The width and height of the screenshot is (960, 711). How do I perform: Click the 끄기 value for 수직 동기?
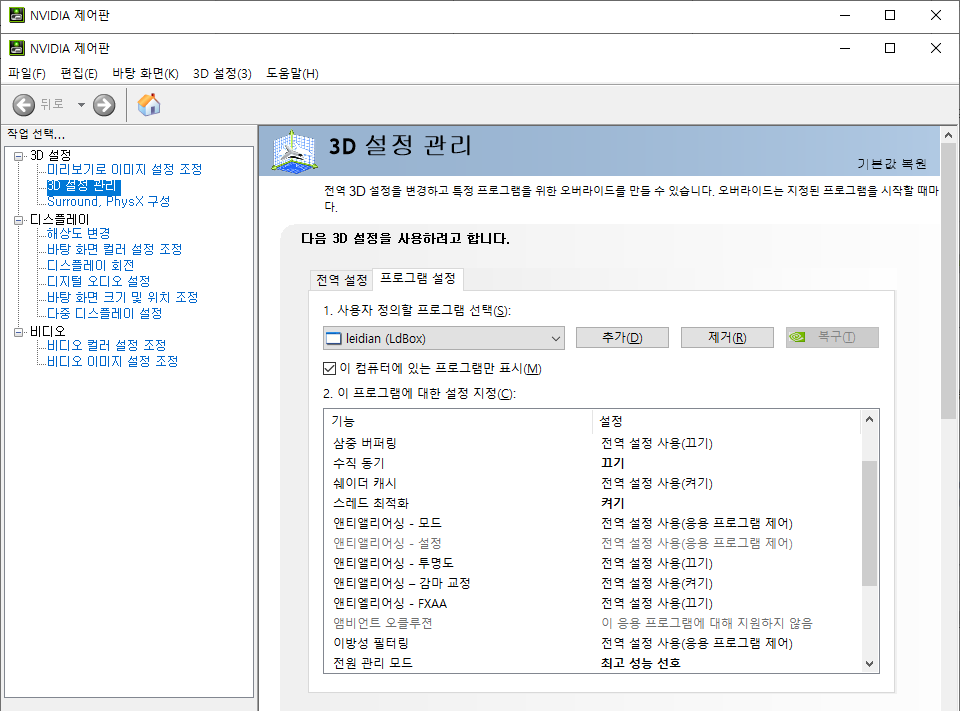point(612,463)
